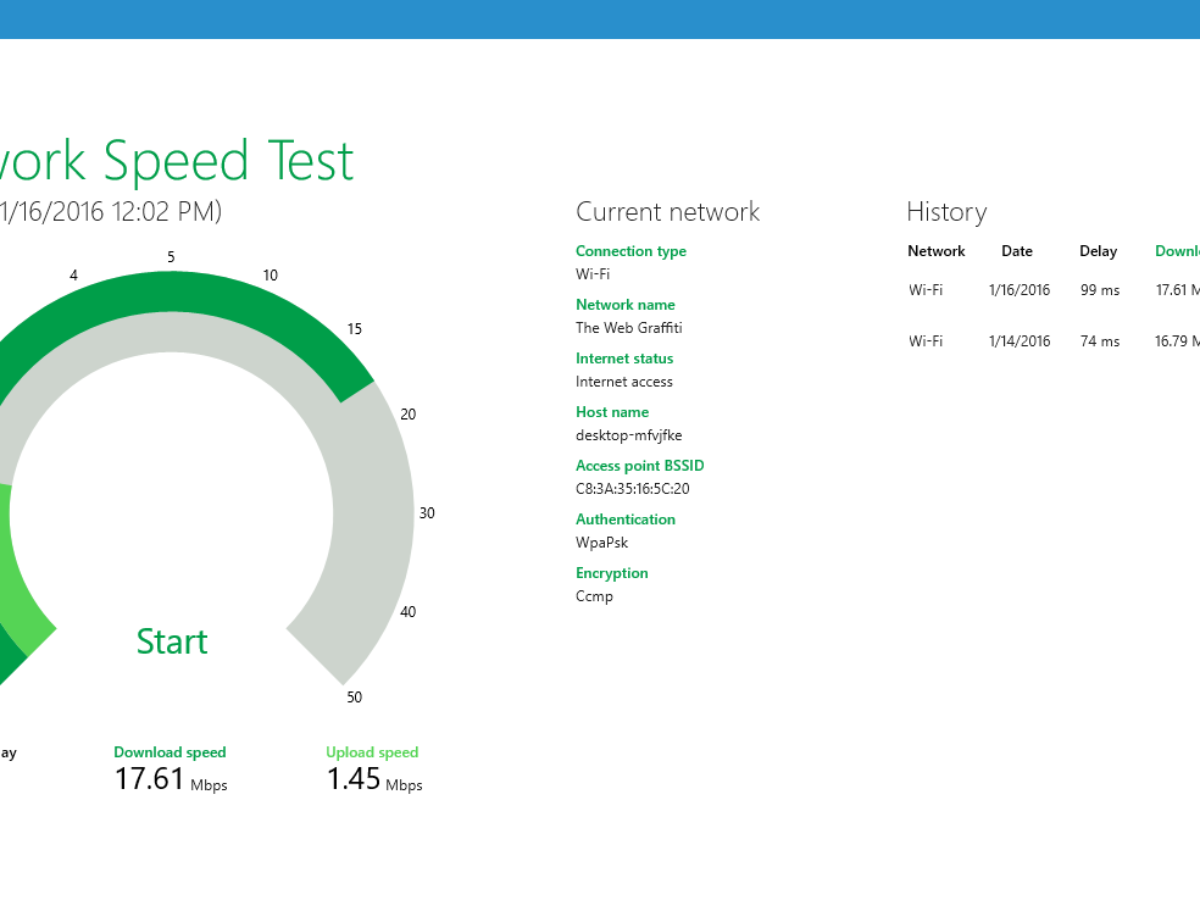Select the 1/16/2016 Wi-Fi history row
Screen dimensions: 1200x900
click(x=1050, y=290)
